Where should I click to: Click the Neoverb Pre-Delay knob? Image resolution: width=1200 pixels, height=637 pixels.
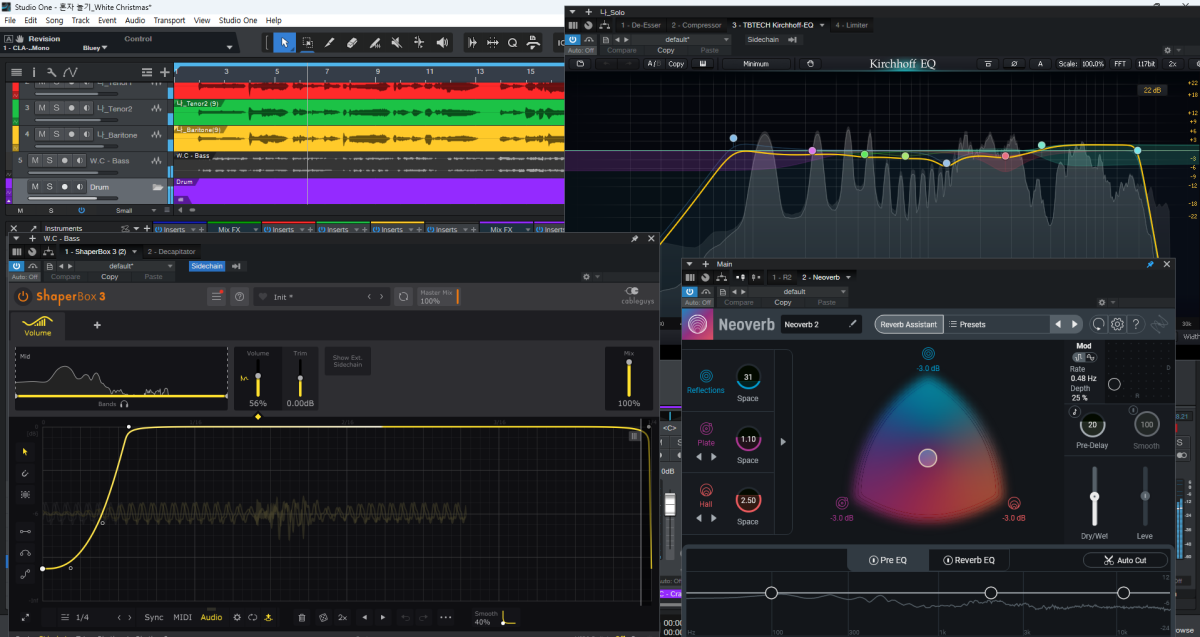point(1092,424)
